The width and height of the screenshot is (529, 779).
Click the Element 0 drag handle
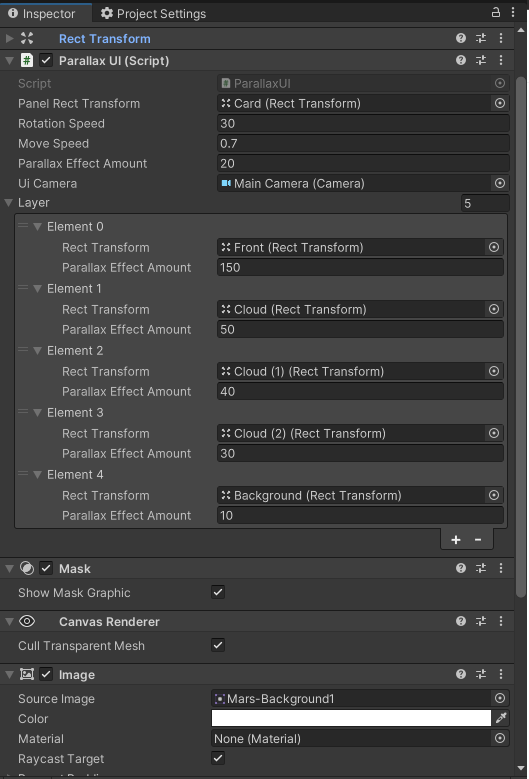23,226
